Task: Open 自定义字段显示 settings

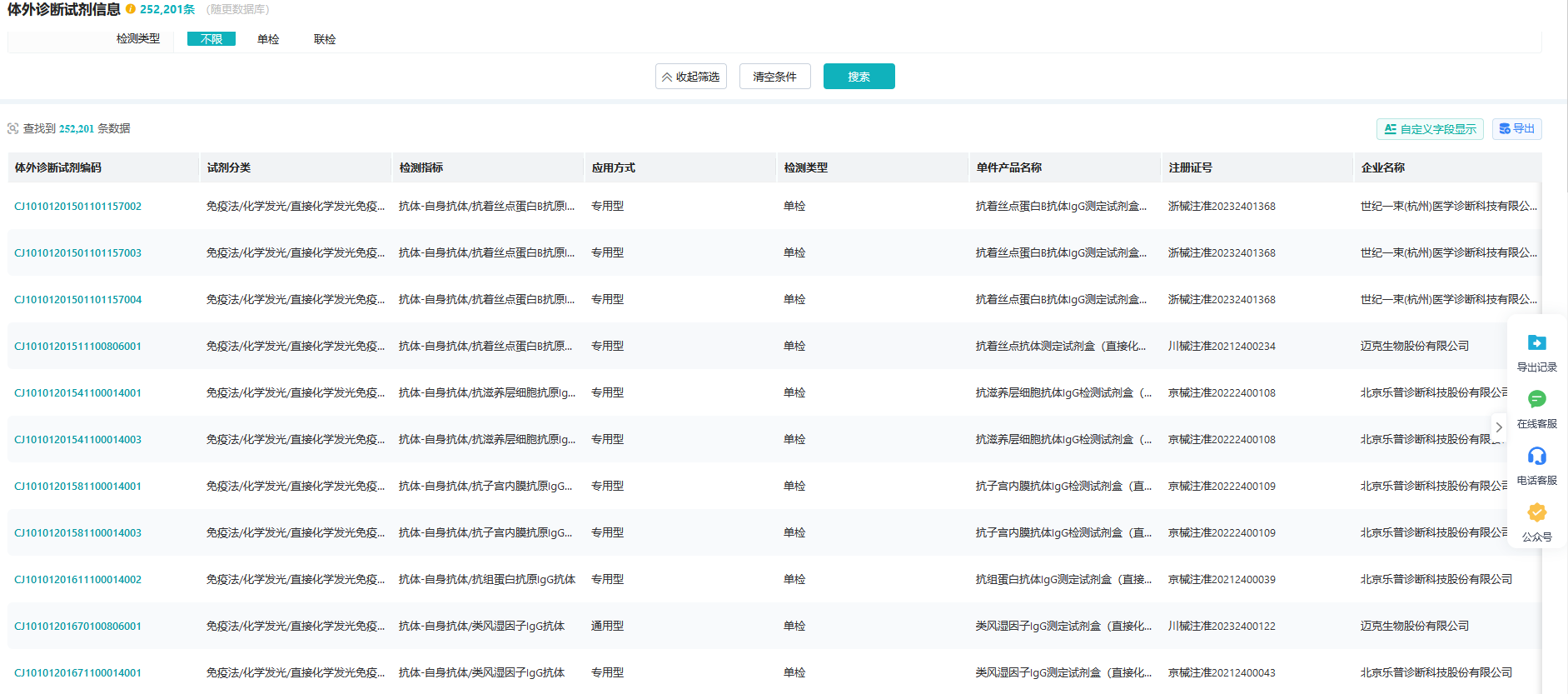Action: click(x=1430, y=129)
